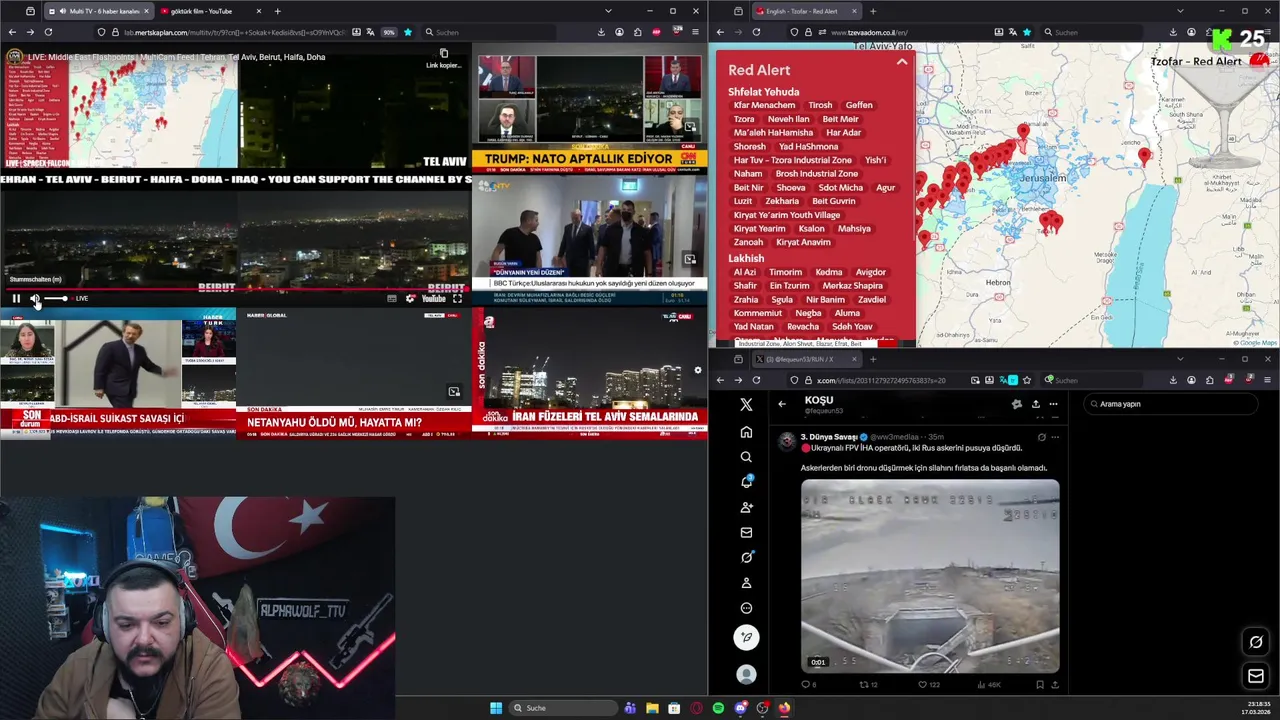The height and width of the screenshot is (720, 1280).
Task: Adjust the YouTube volume slider
Action: (x=56, y=298)
